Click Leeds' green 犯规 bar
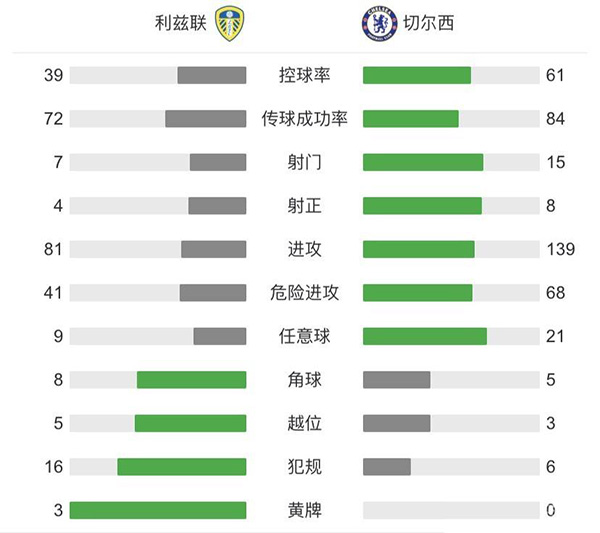600x533 pixels. click(x=181, y=467)
